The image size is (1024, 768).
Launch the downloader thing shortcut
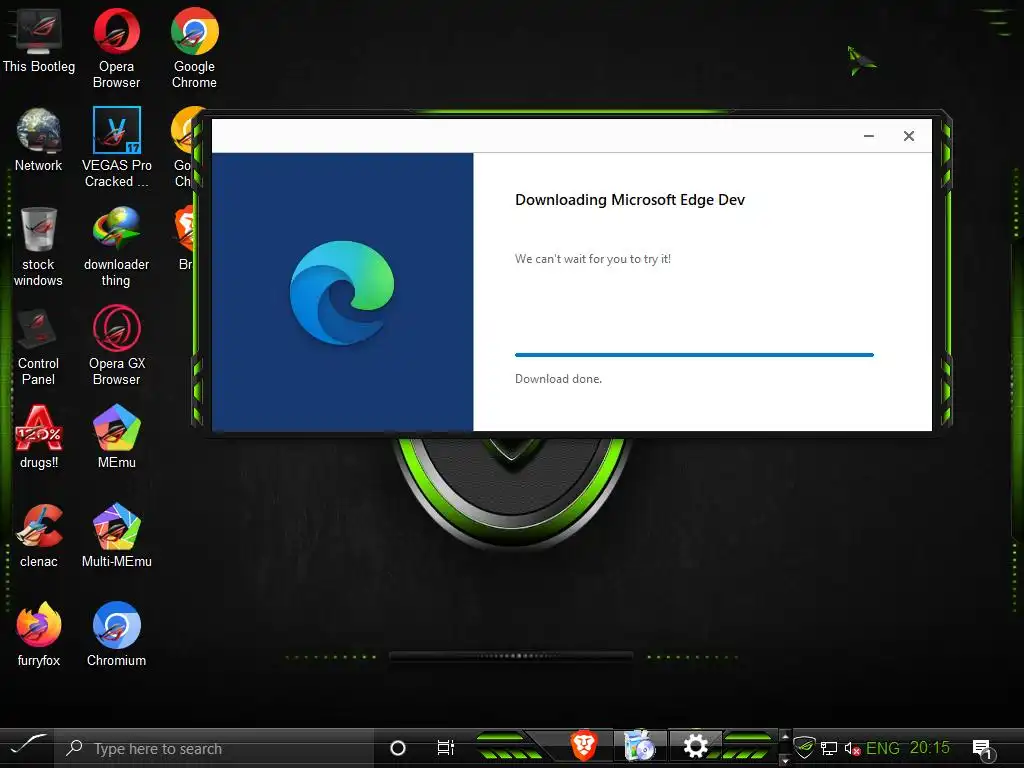(x=116, y=246)
